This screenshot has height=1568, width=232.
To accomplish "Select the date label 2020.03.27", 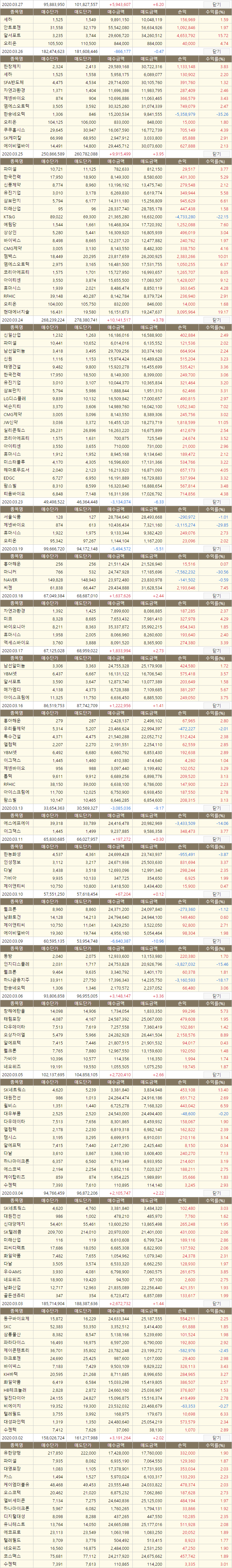I will pyautogui.click(x=12, y=4).
